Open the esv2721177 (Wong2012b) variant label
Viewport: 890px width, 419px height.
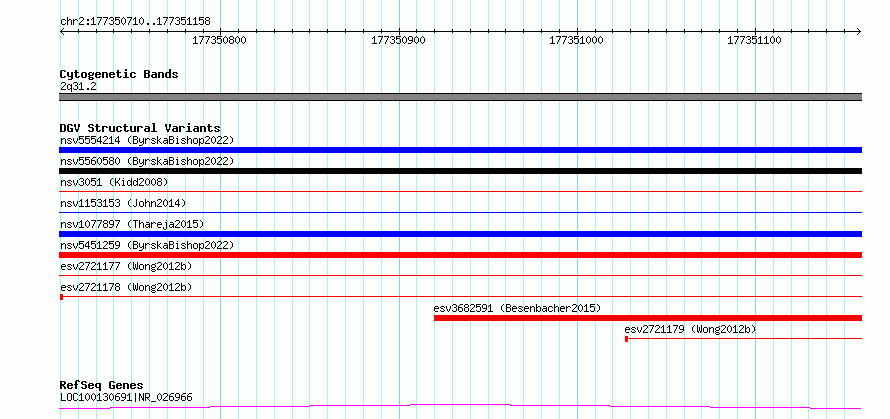point(126,266)
